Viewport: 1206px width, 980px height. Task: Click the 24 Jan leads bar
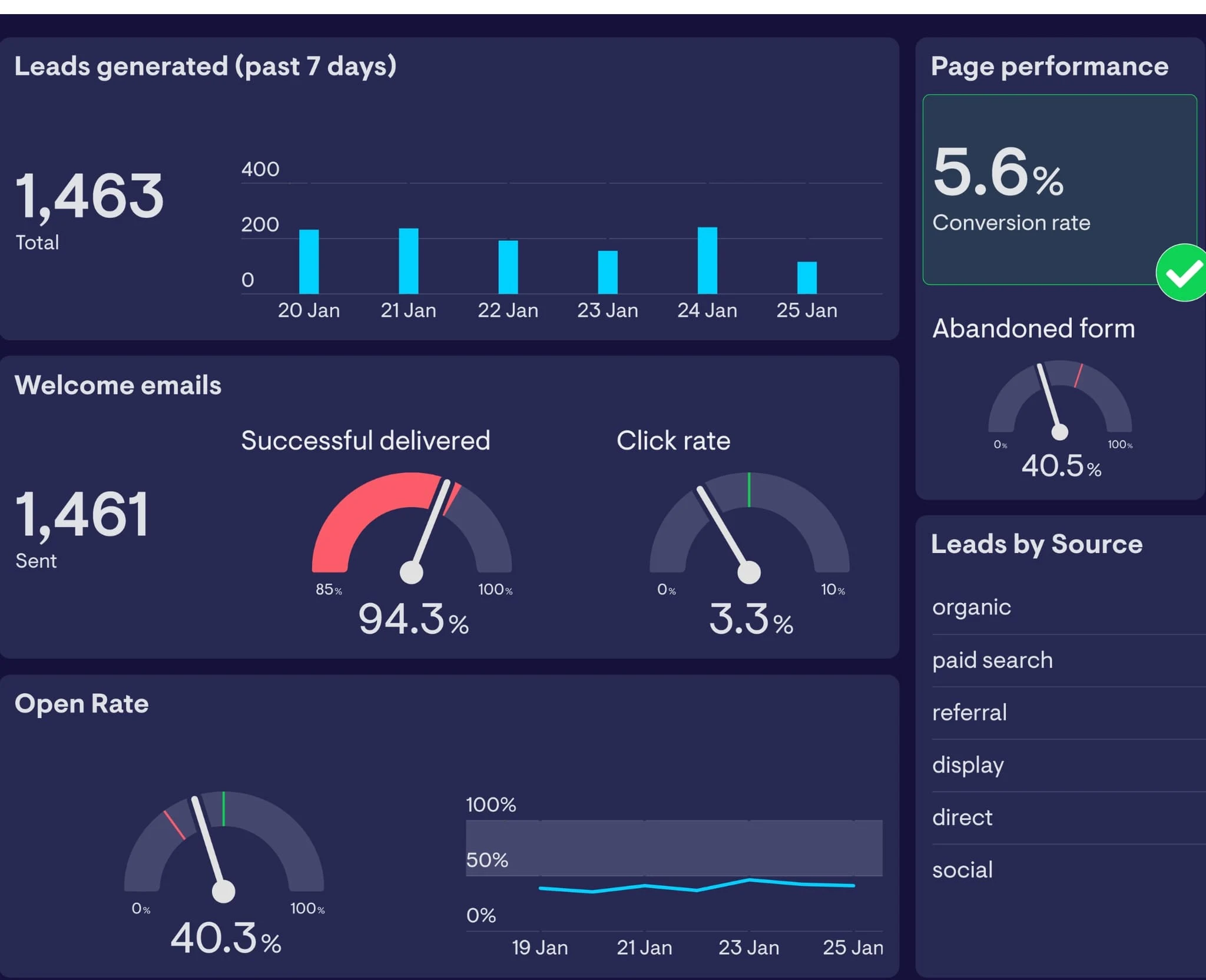[x=707, y=260]
